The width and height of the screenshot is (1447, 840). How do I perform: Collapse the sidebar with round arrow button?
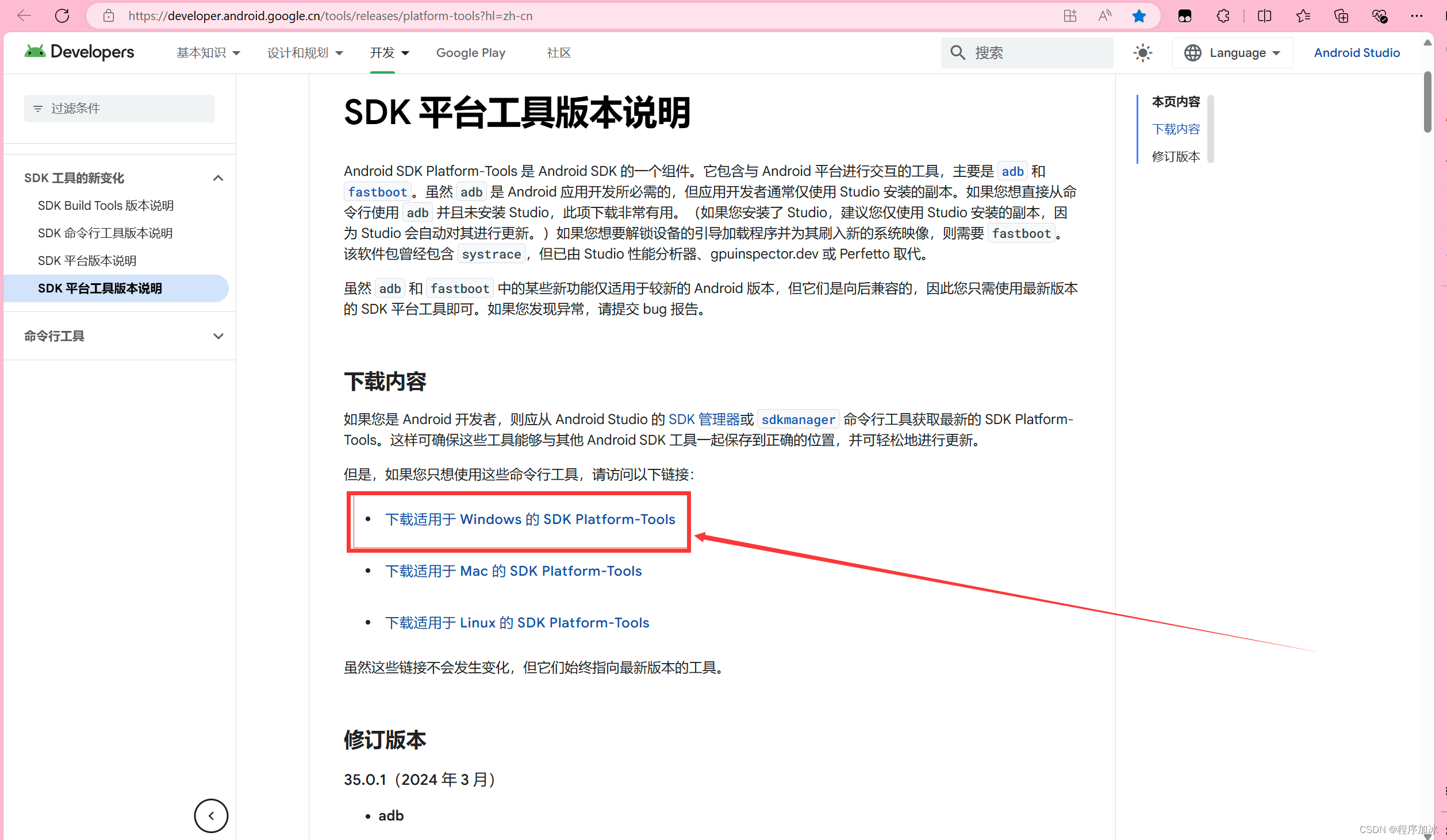coord(211,815)
